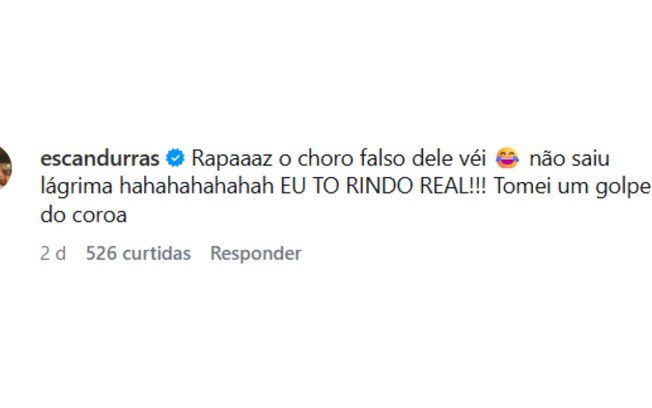Image resolution: width=652 pixels, height=408 pixels.
Task: Click the word lágrima in the comment
Action: [x=72, y=187]
